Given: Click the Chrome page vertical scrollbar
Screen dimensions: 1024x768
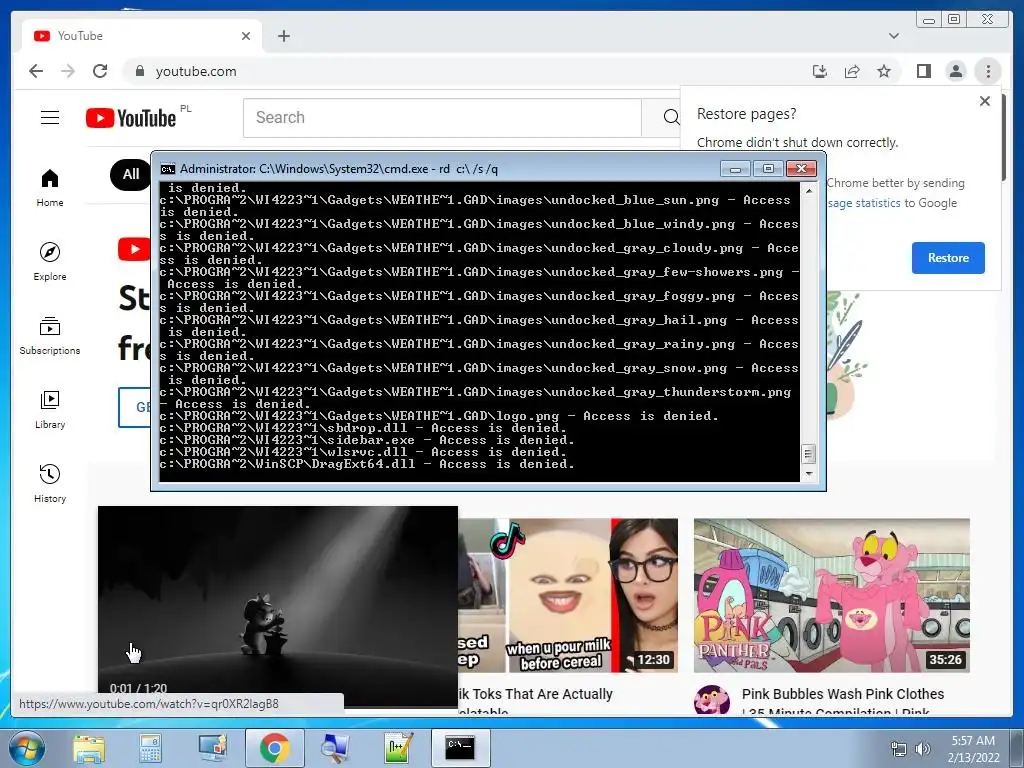Looking at the screenshot, I should pyautogui.click(x=1004, y=137).
